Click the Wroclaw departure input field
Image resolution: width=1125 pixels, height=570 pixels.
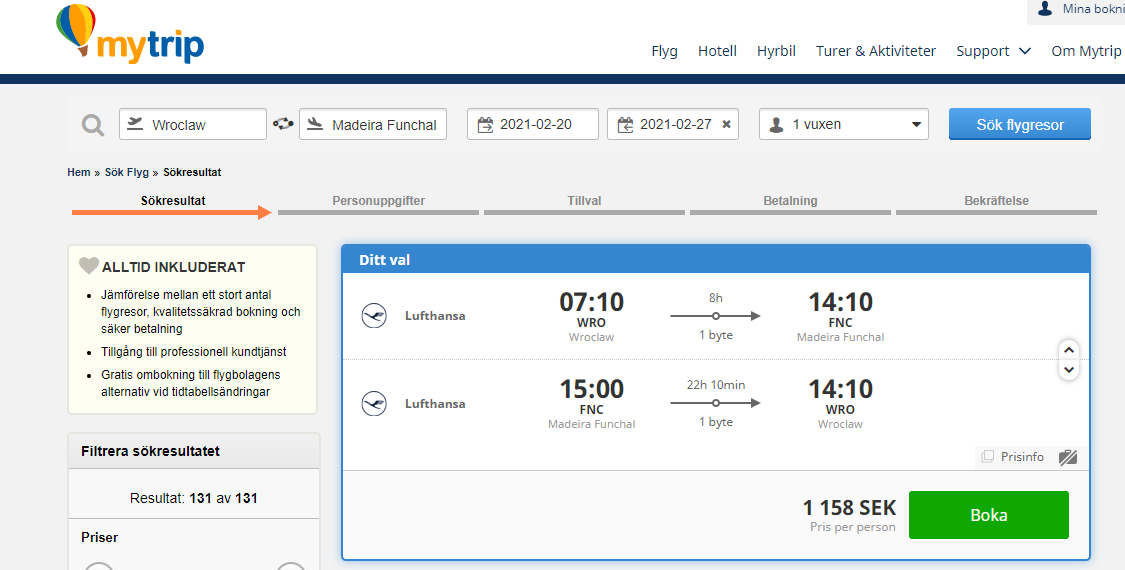[x=193, y=124]
